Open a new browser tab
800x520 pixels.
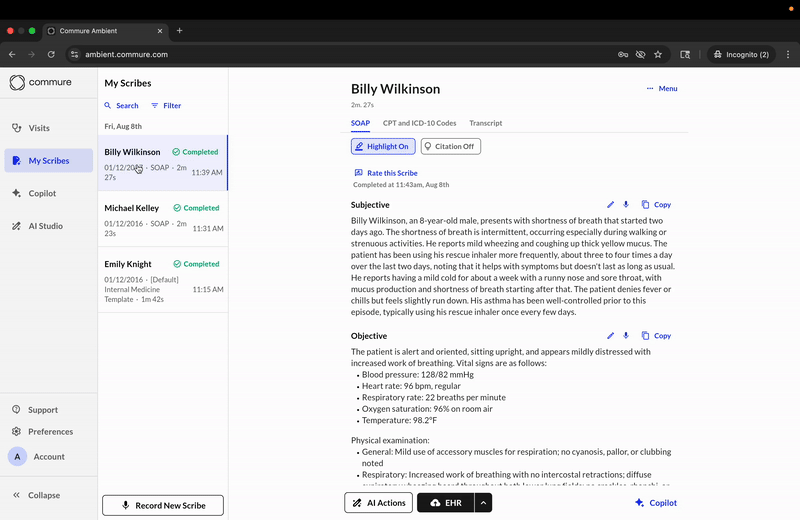(179, 31)
